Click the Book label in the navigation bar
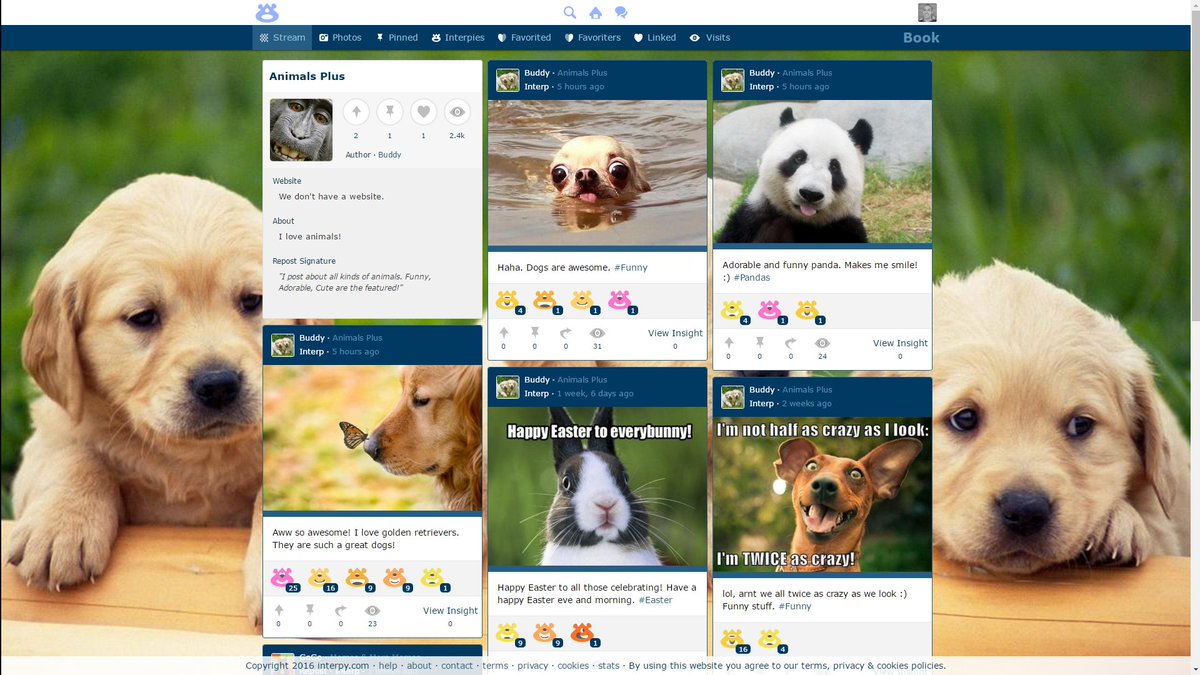The width and height of the screenshot is (1200, 675). click(921, 38)
